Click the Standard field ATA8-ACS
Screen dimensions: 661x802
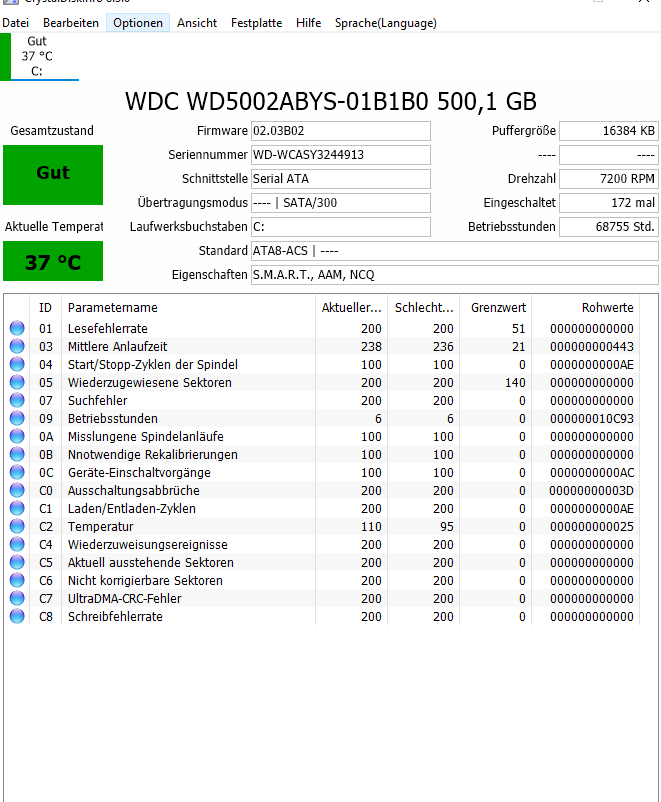455,251
